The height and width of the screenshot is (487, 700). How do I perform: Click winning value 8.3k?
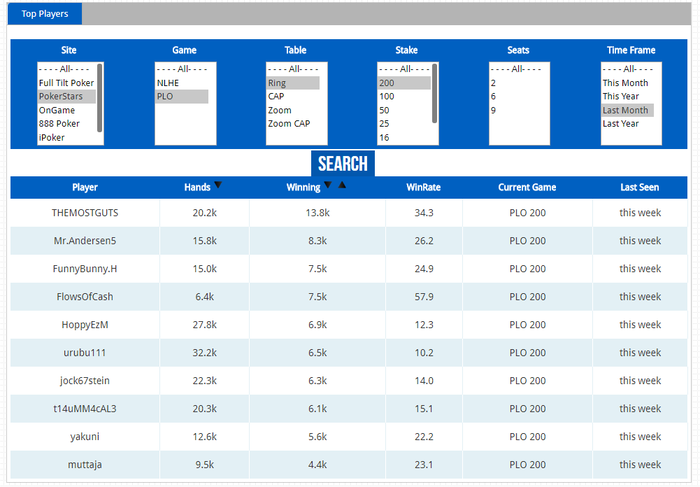pos(317,241)
